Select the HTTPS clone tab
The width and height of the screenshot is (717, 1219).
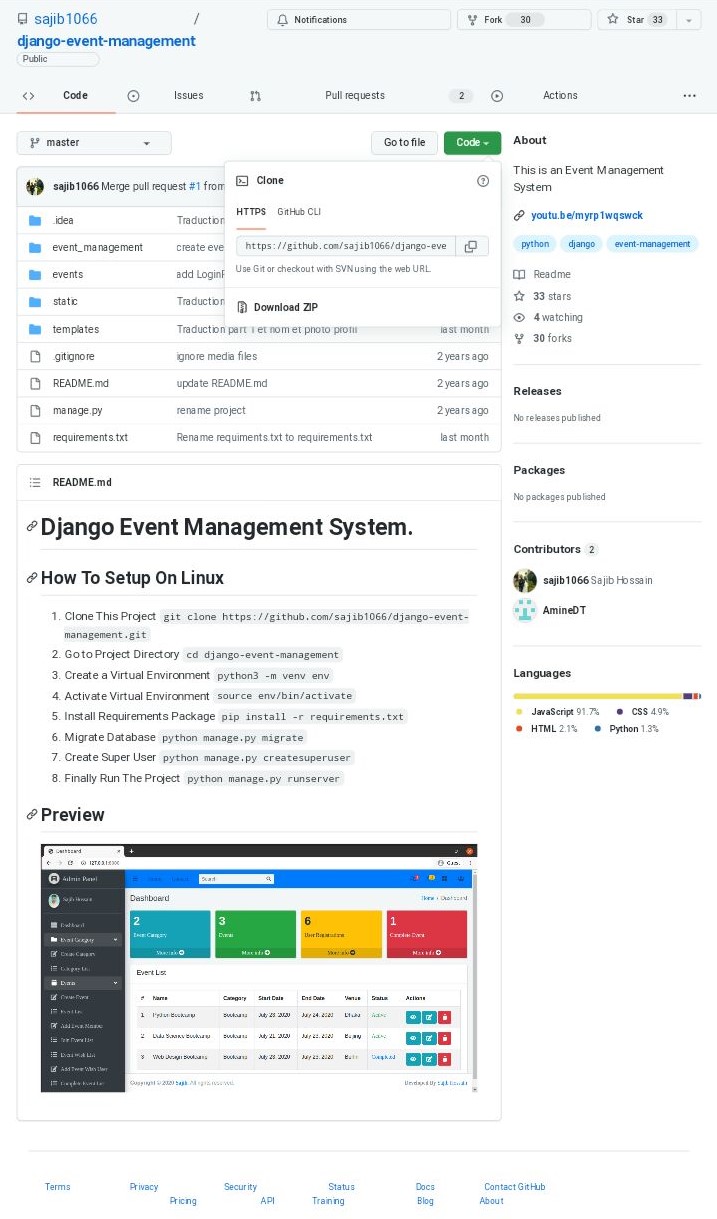coord(251,212)
